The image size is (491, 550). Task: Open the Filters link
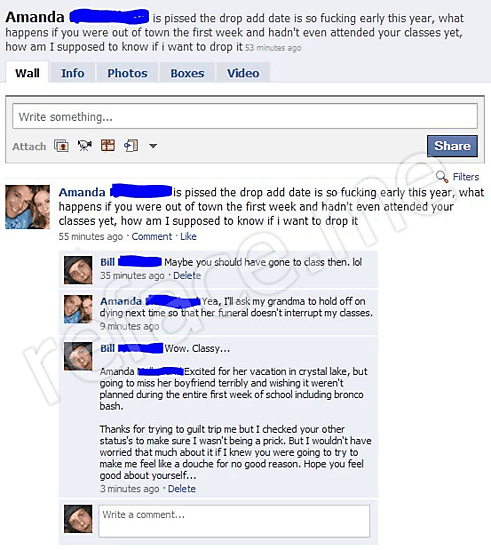466,177
